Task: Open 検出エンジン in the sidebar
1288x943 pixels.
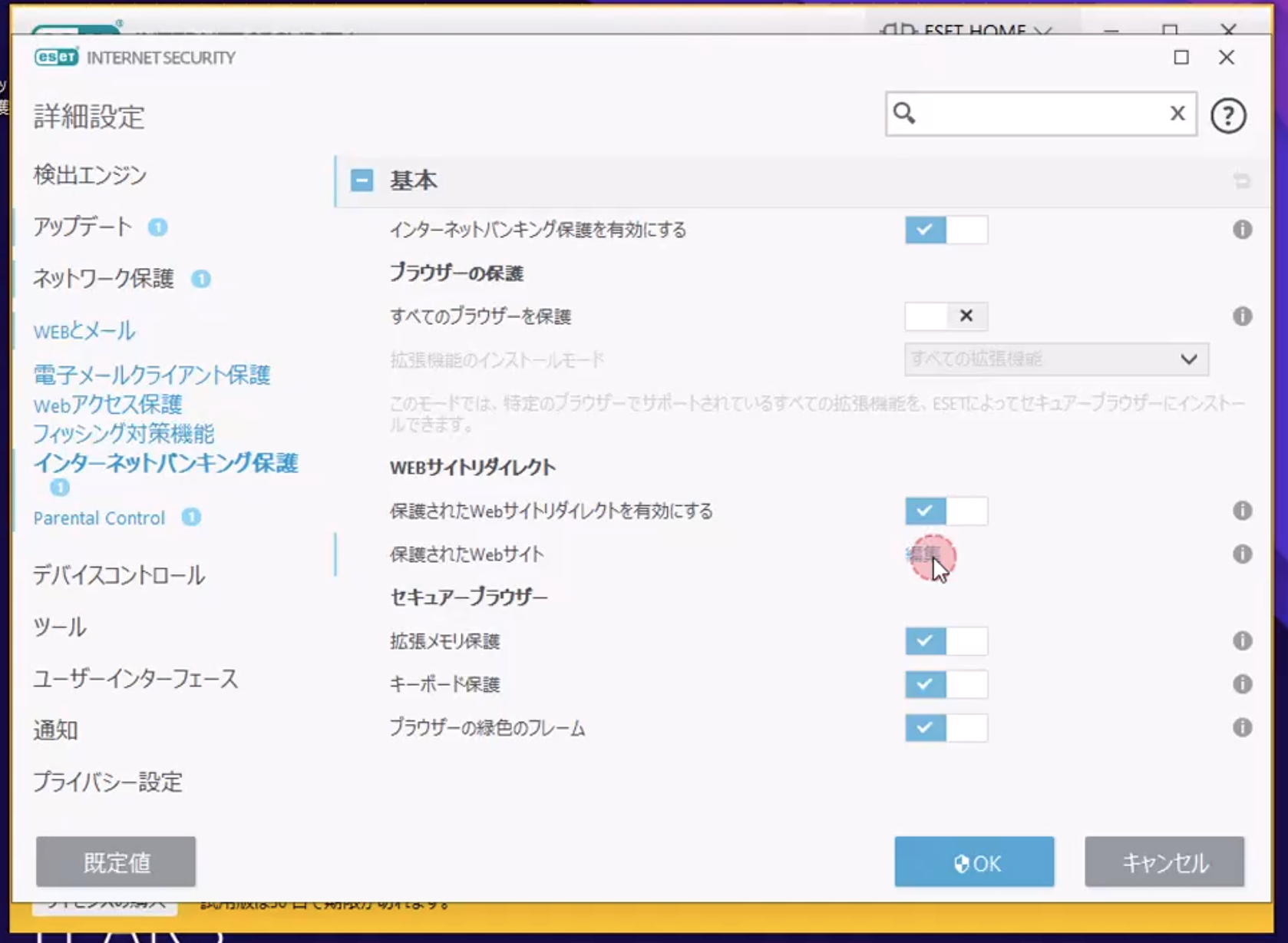Action: (90, 175)
